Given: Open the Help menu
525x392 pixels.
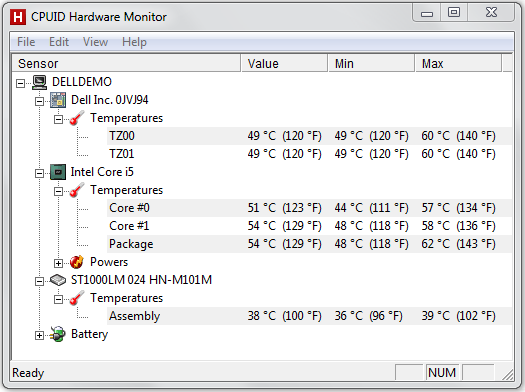Looking at the screenshot, I should point(134,42).
